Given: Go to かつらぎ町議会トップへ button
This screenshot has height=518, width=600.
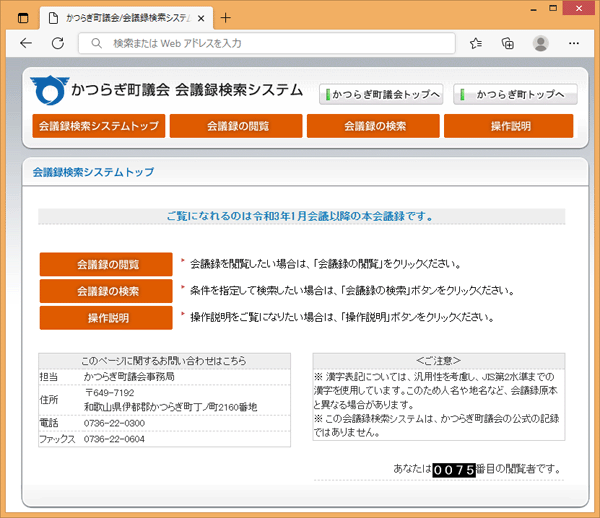Looking at the screenshot, I should 380,95.
